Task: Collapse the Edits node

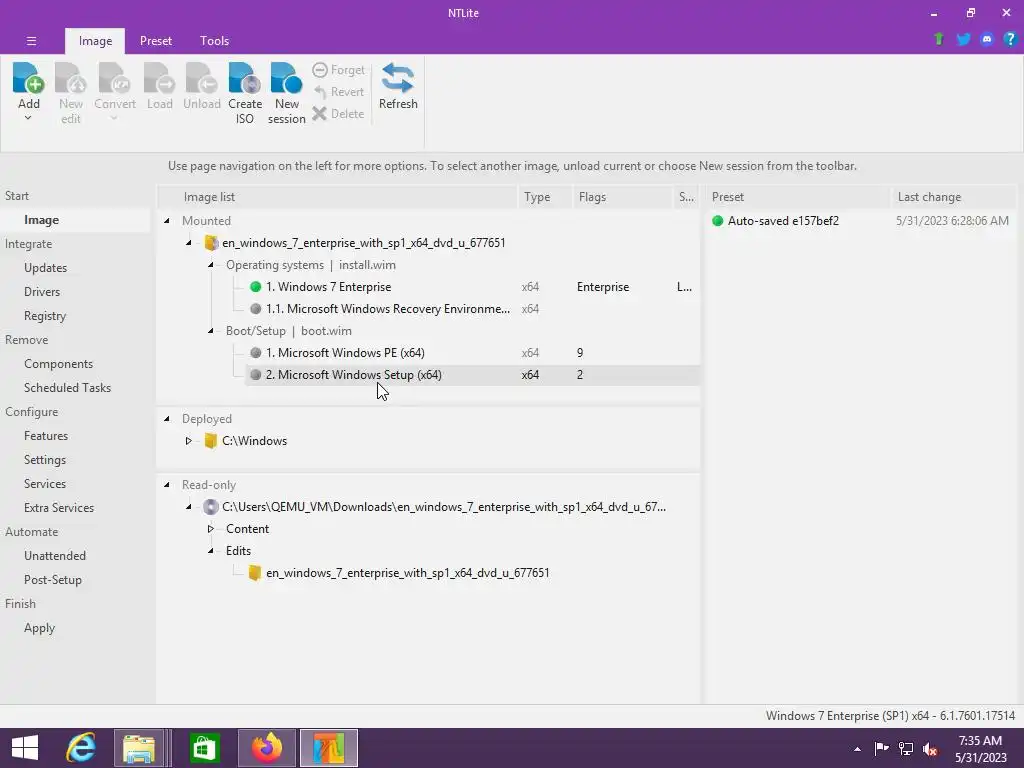Action: click(210, 551)
